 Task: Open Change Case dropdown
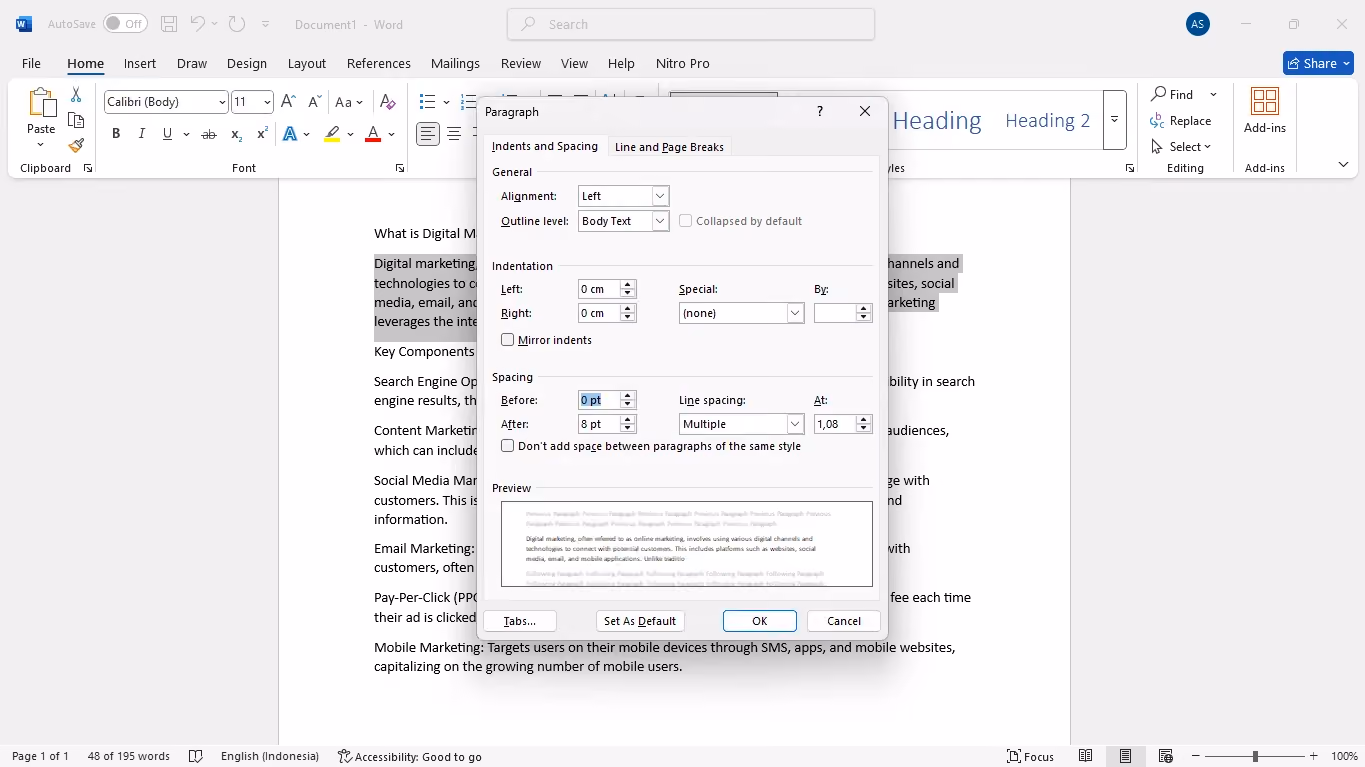click(349, 102)
